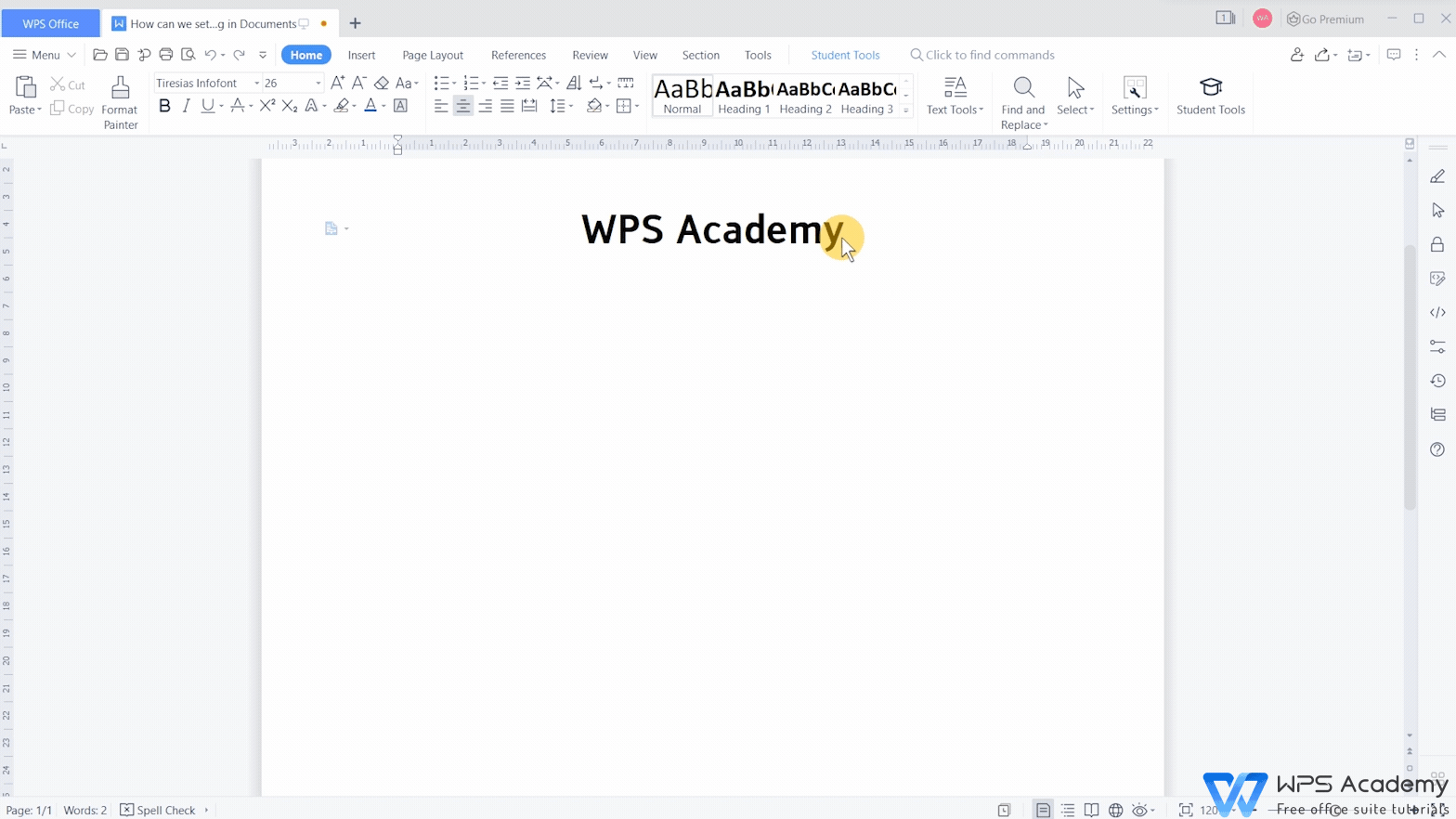
Task: Undo the last action
Action: click(x=211, y=55)
